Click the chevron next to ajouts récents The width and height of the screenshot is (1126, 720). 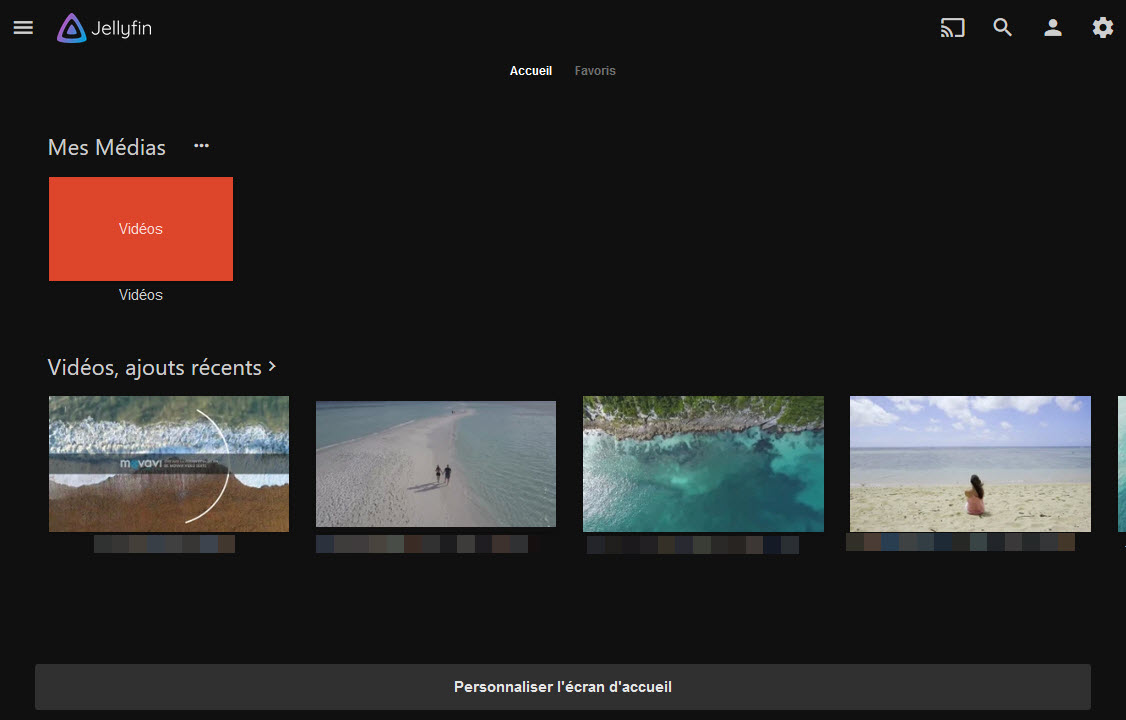pos(271,366)
